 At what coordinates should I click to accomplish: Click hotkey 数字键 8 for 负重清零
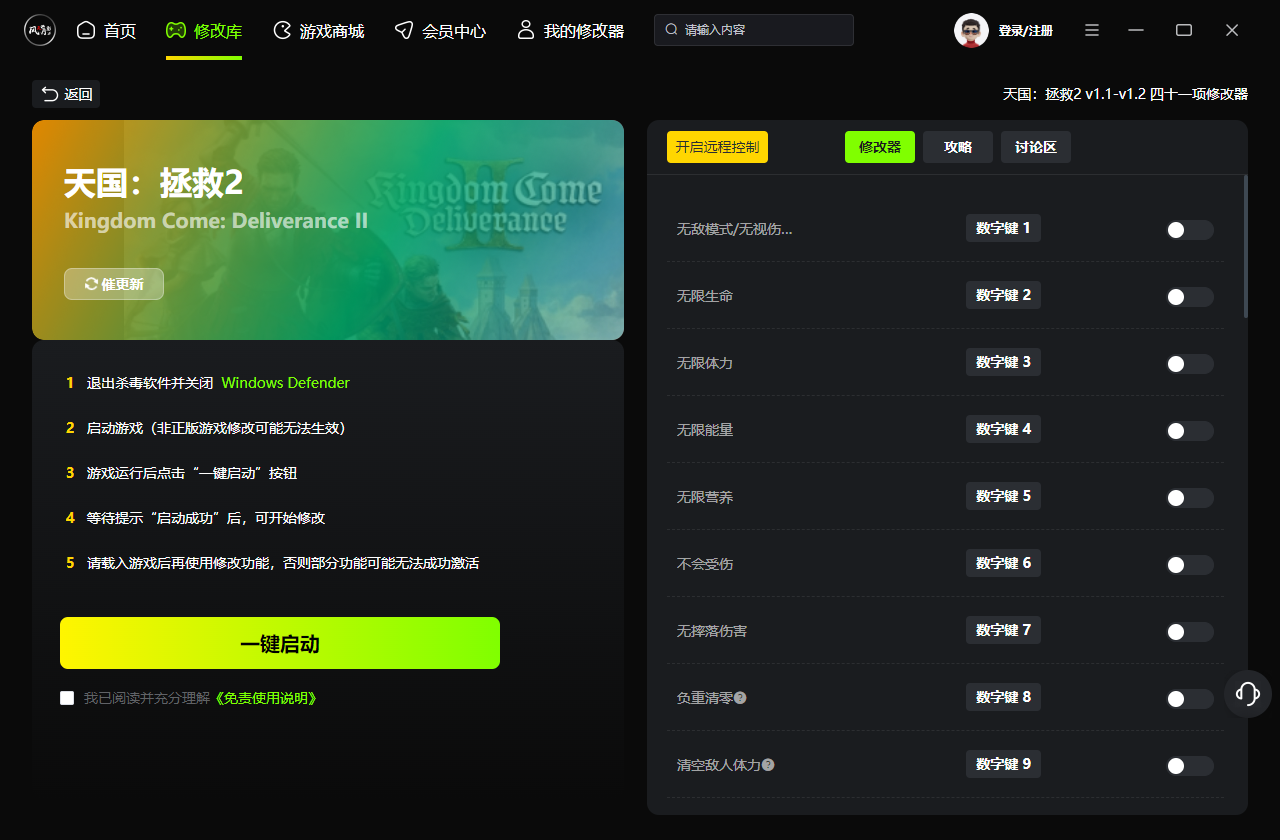click(x=1003, y=697)
